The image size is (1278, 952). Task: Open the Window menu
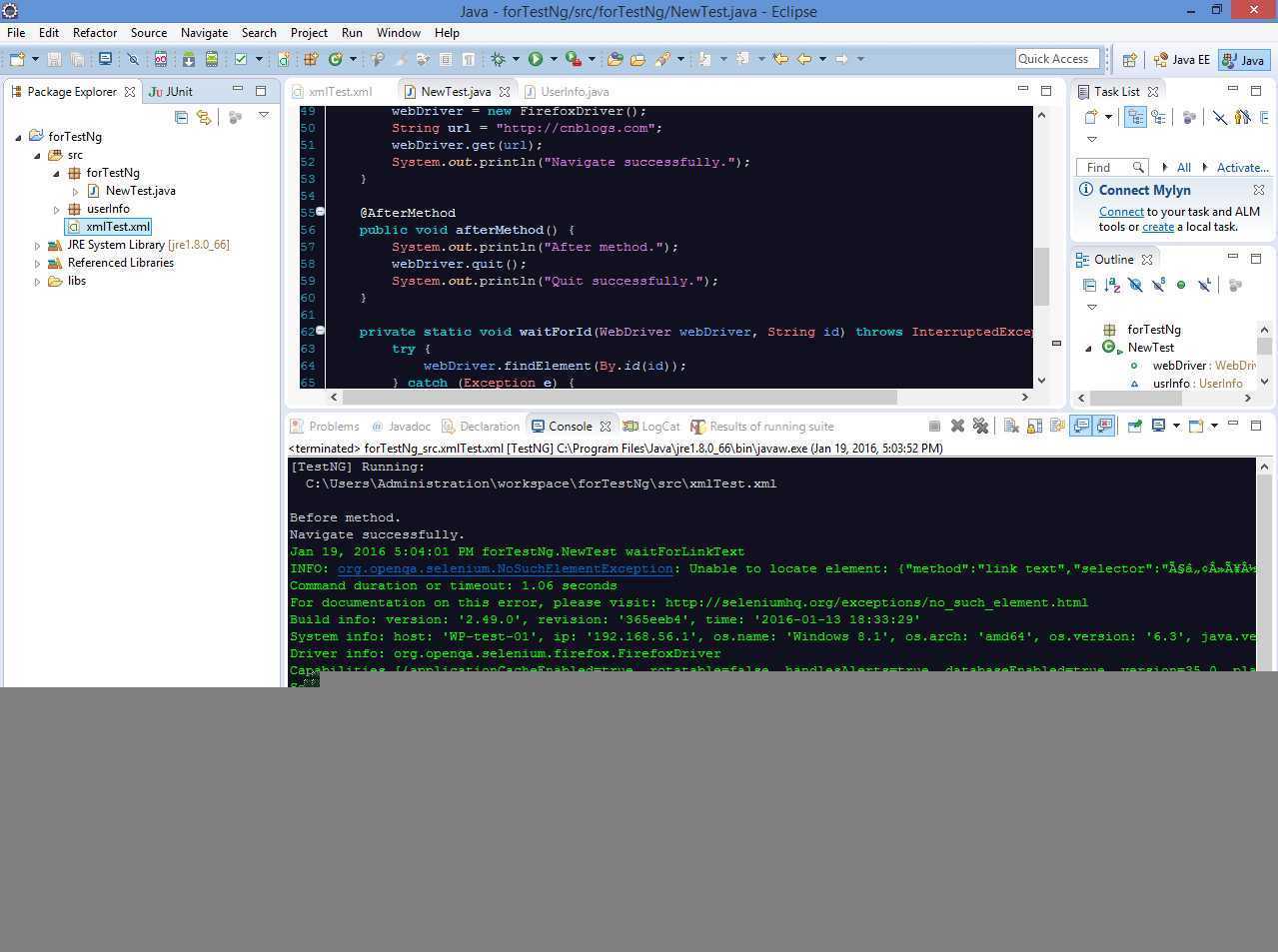[398, 33]
